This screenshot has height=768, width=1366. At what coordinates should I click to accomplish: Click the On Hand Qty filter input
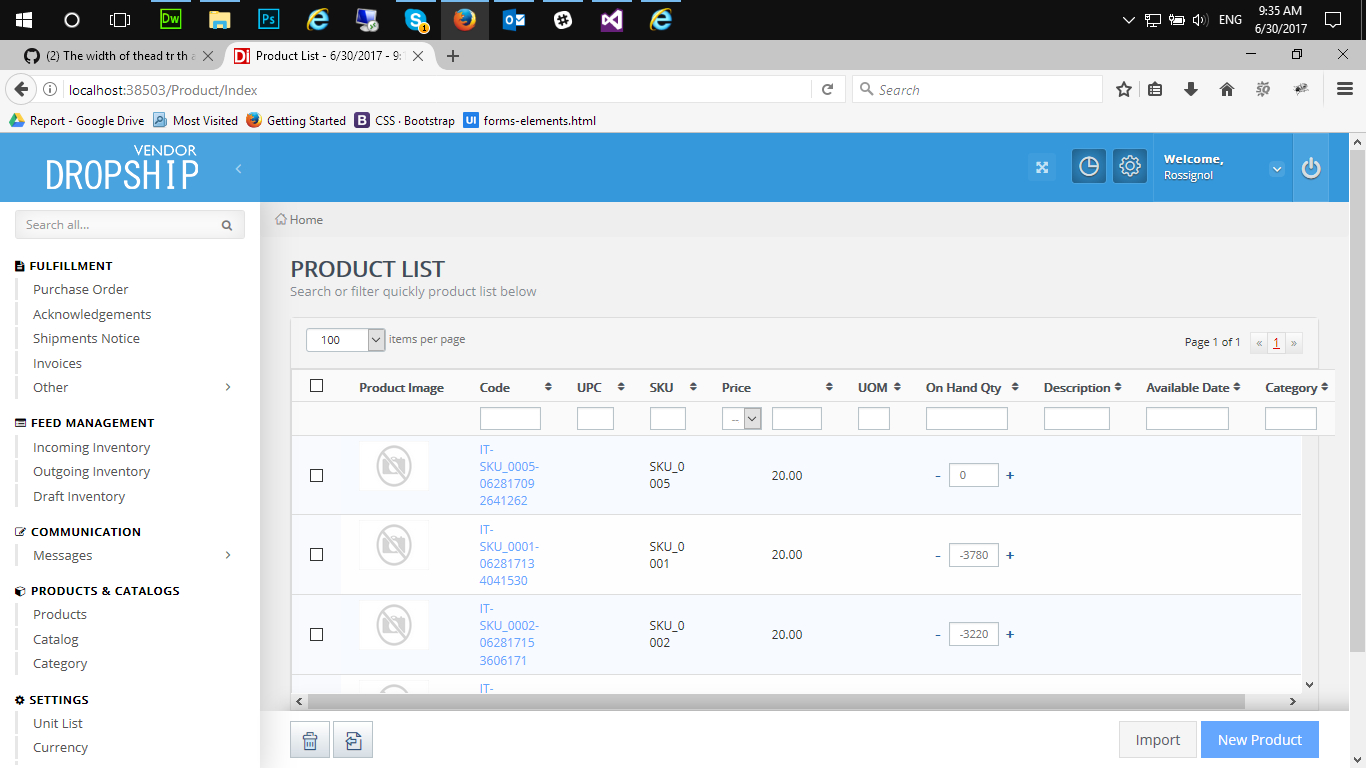tap(967, 419)
